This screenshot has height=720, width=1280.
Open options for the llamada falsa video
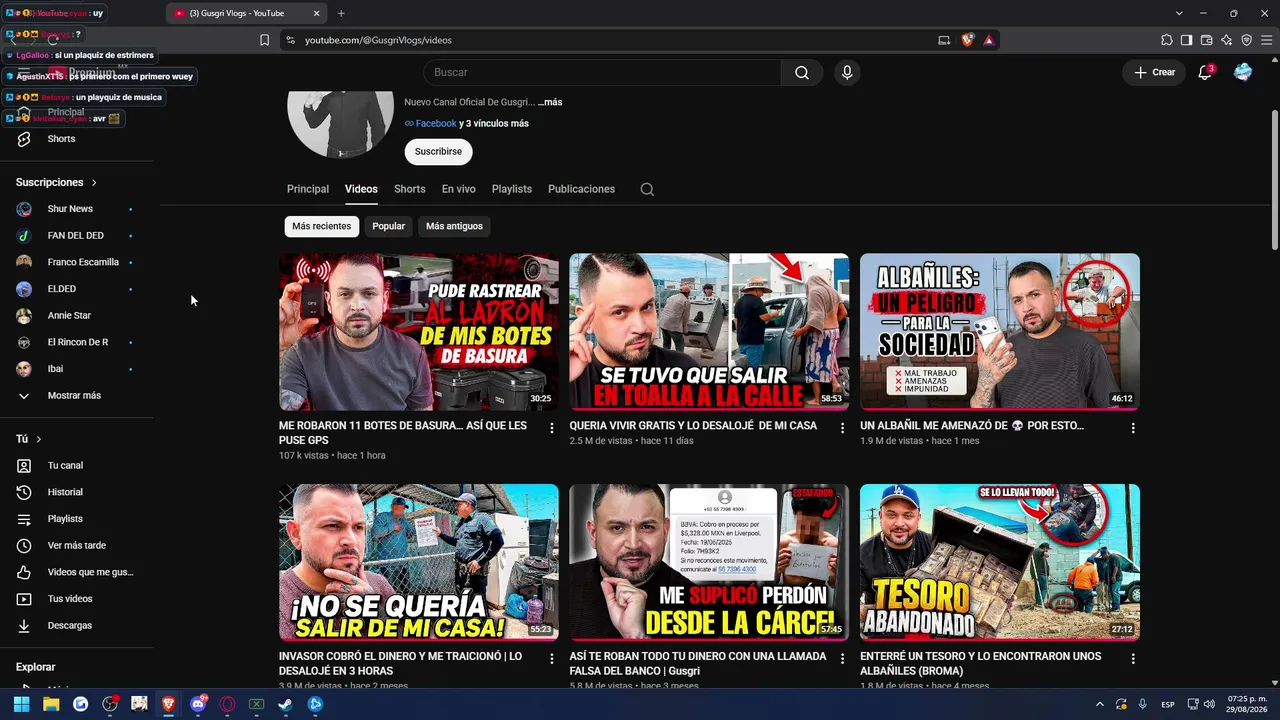click(x=842, y=659)
